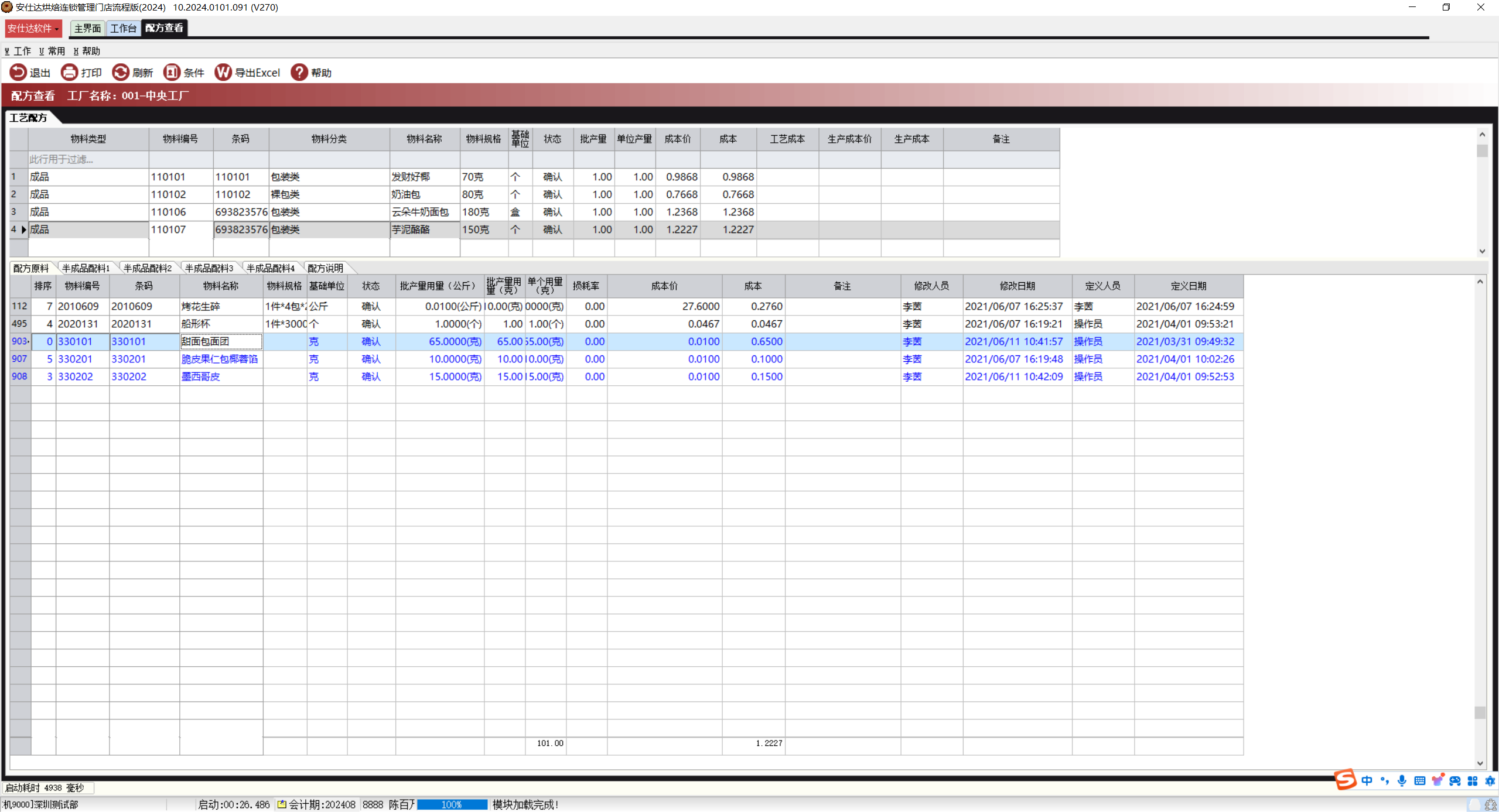Screen dimensions: 1499x812
Task: Click the 100% progress bar in the status bar
Action: point(452,804)
